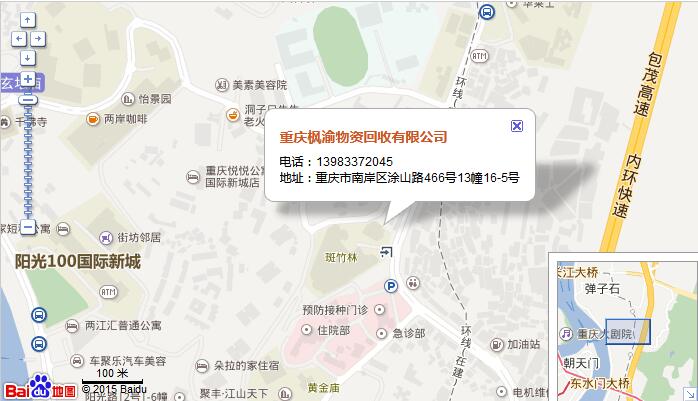The image size is (698, 401).
Task: Open the 加油站 gas station marker
Action: (x=496, y=344)
